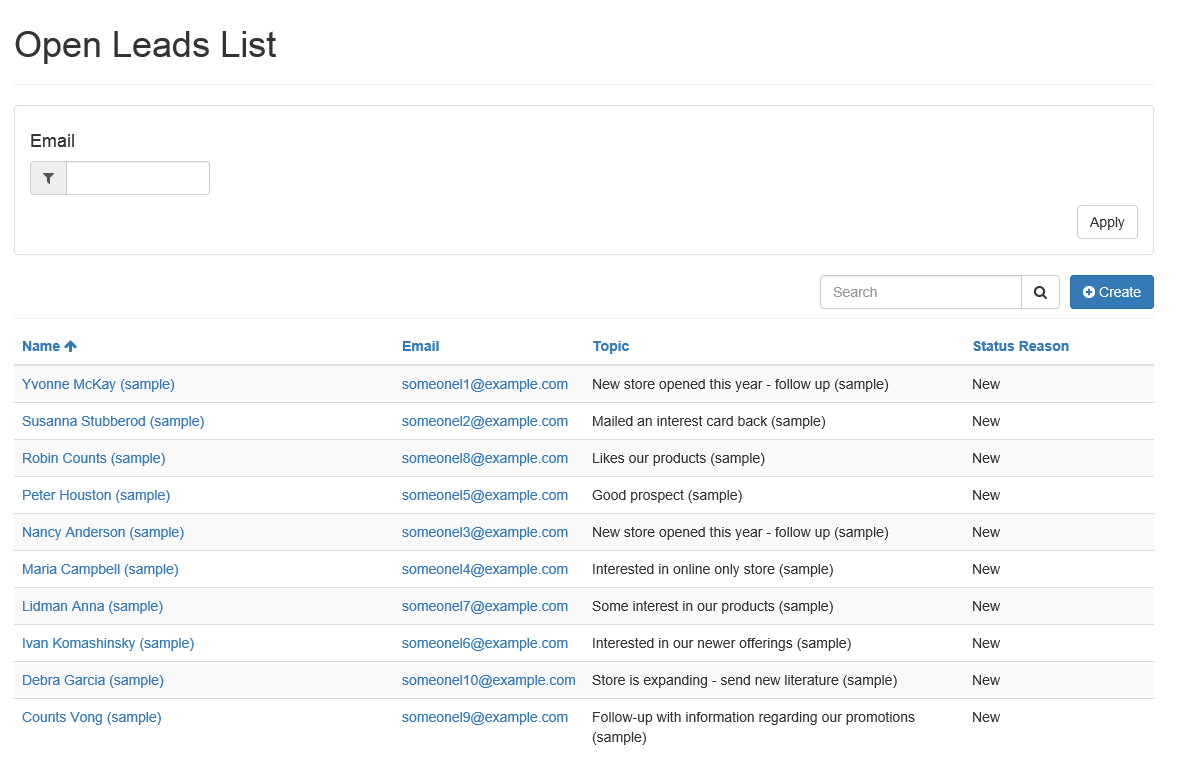Select topic 'Interested in online only store (sample)'
This screenshot has height=770, width=1186.
point(713,570)
